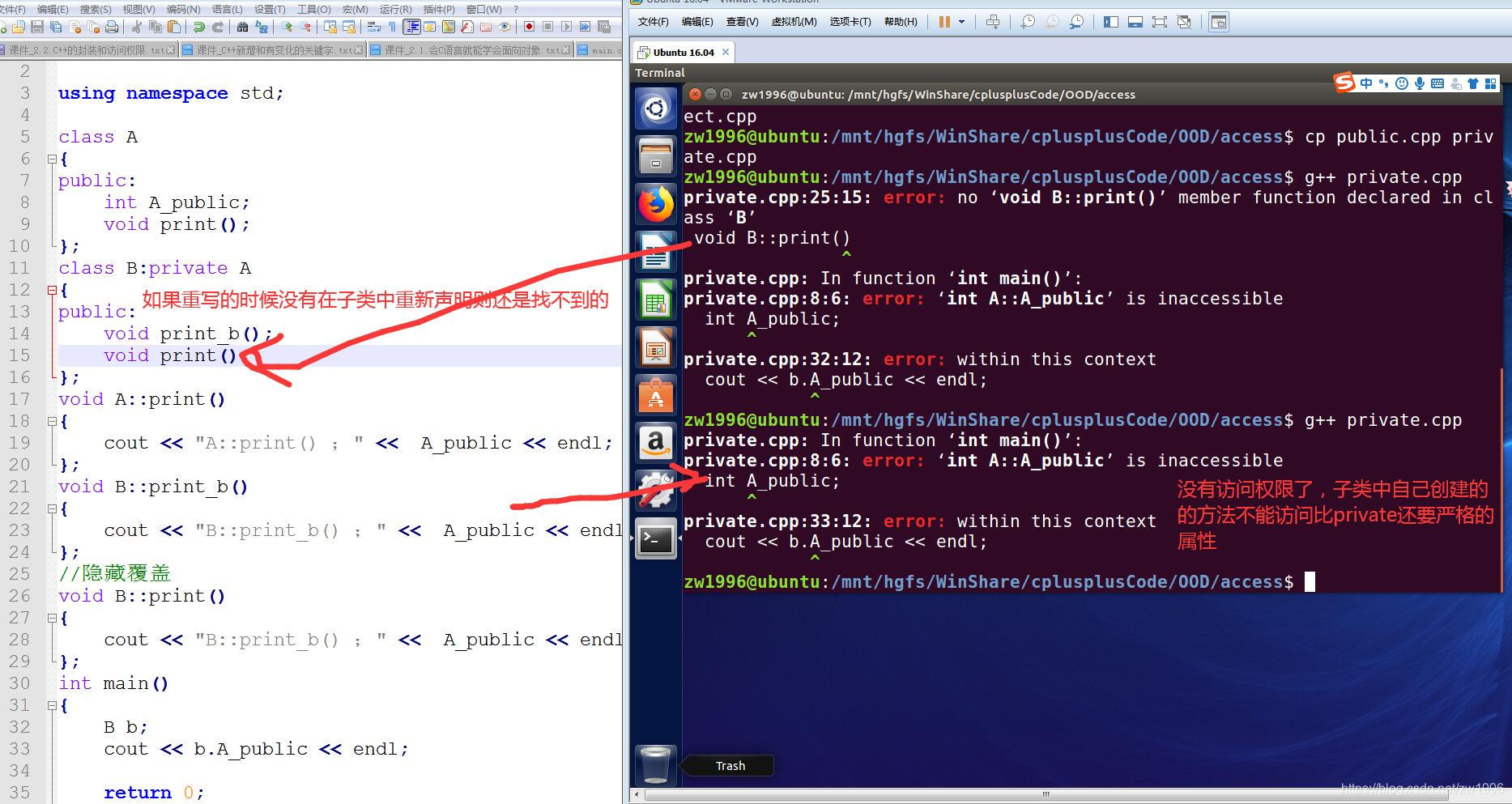Toggle word wrap in Notepad++

tap(373, 27)
